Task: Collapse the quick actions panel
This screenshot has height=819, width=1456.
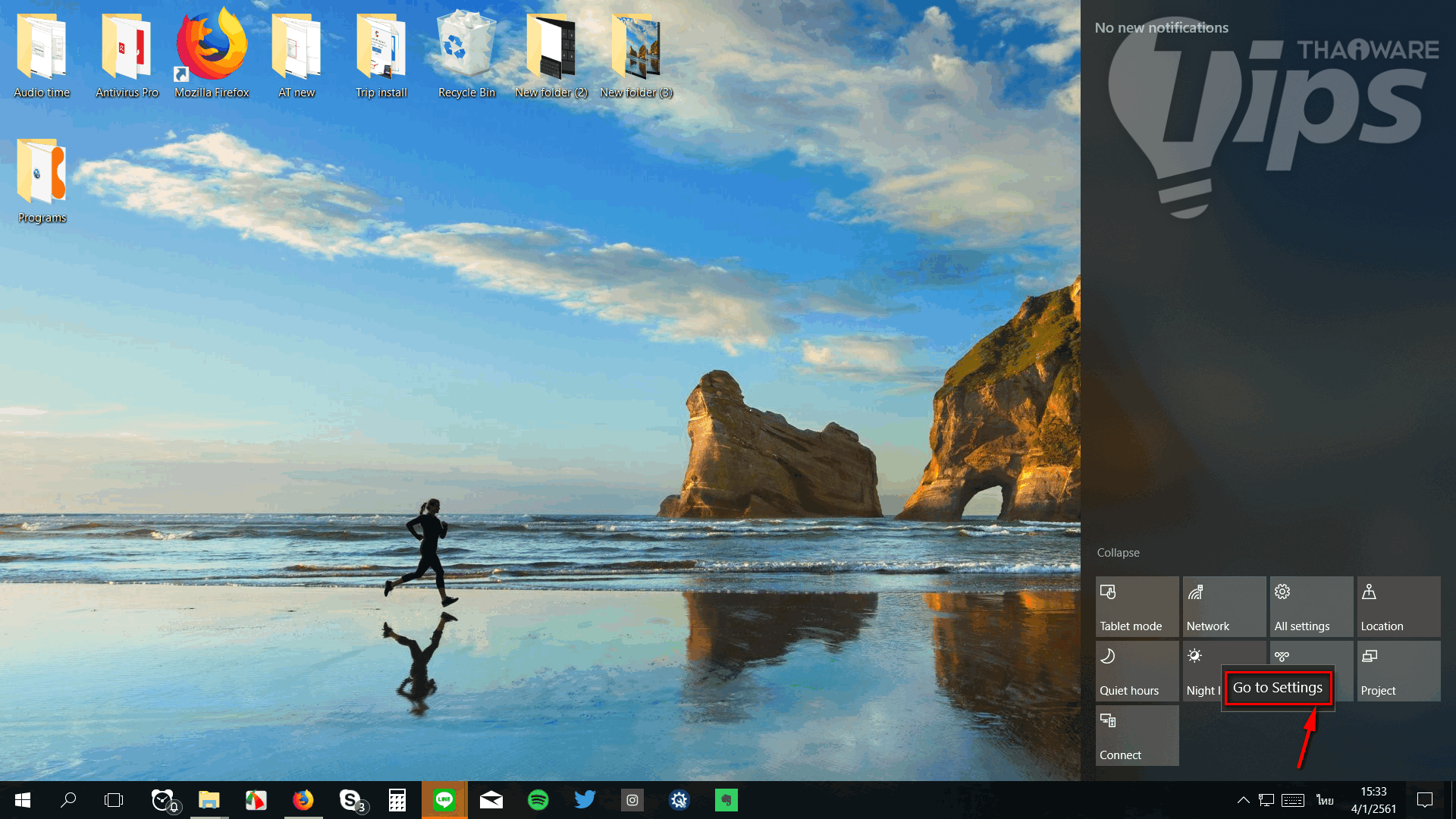Action: pos(1118,553)
